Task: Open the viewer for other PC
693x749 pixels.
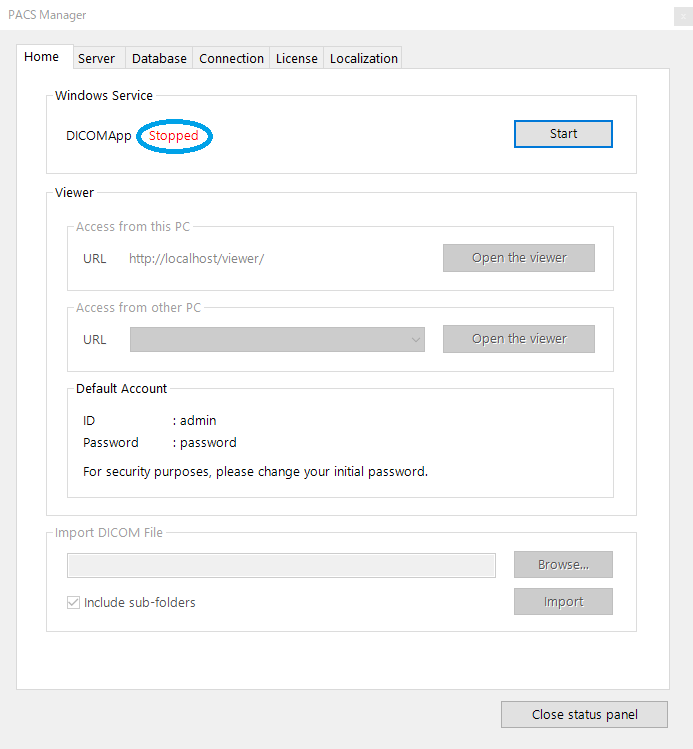Action: [519, 339]
